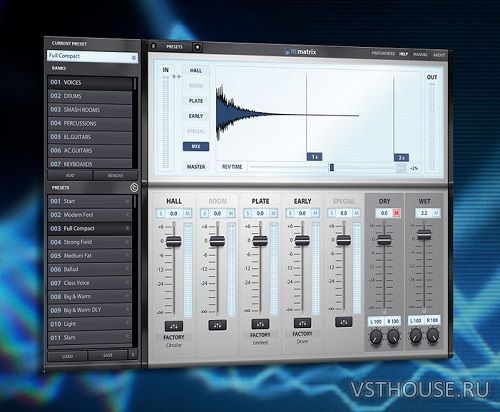This screenshot has height=412, width=500.
Task: Open the PRESETS tab in top bar
Action: point(175,47)
